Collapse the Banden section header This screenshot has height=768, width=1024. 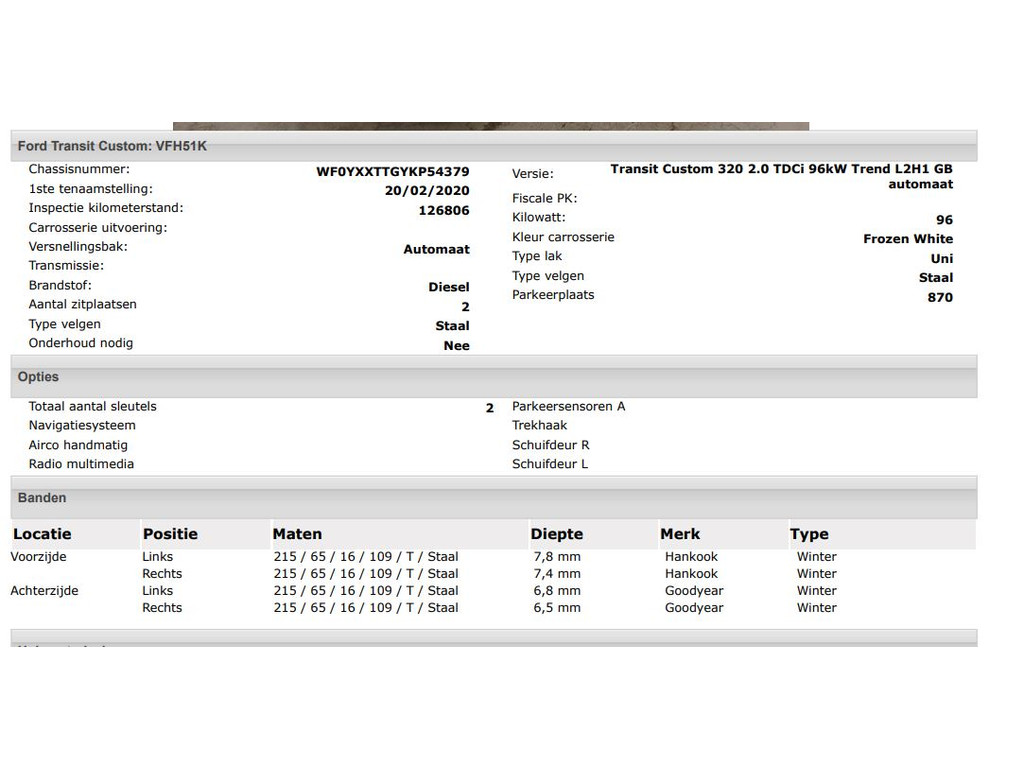pyautogui.click(x=42, y=498)
